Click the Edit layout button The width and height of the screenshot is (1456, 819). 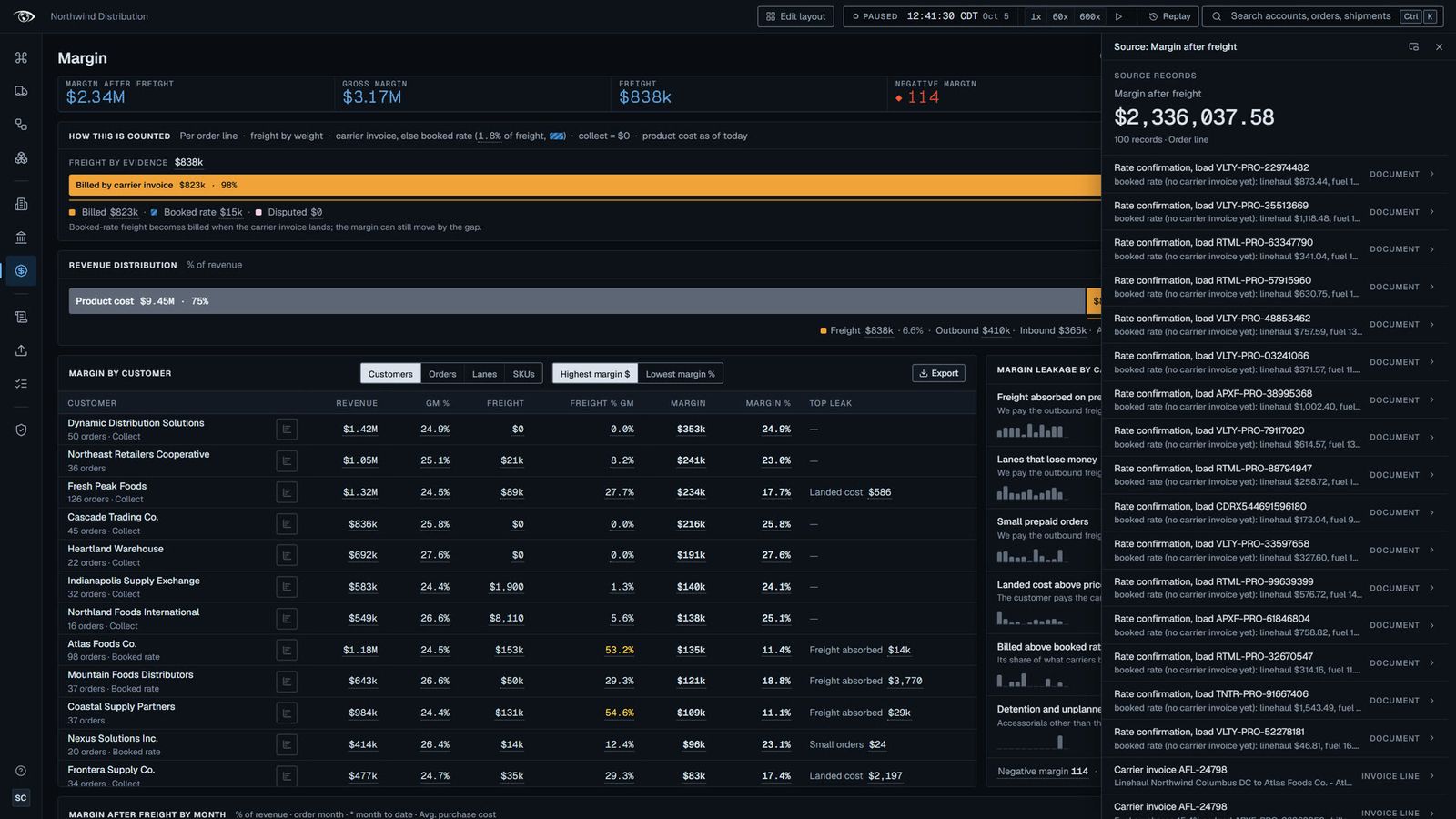795,16
